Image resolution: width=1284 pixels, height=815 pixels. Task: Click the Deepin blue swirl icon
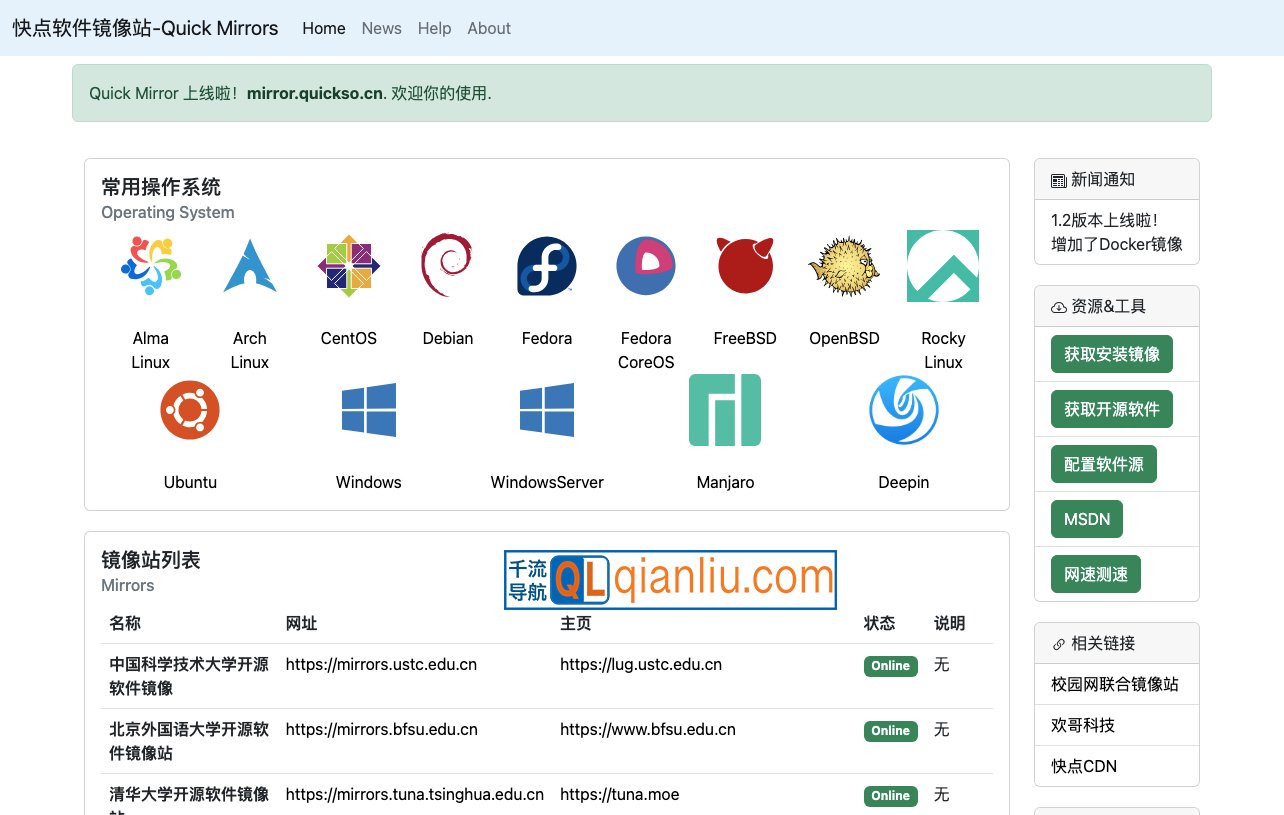[903, 410]
